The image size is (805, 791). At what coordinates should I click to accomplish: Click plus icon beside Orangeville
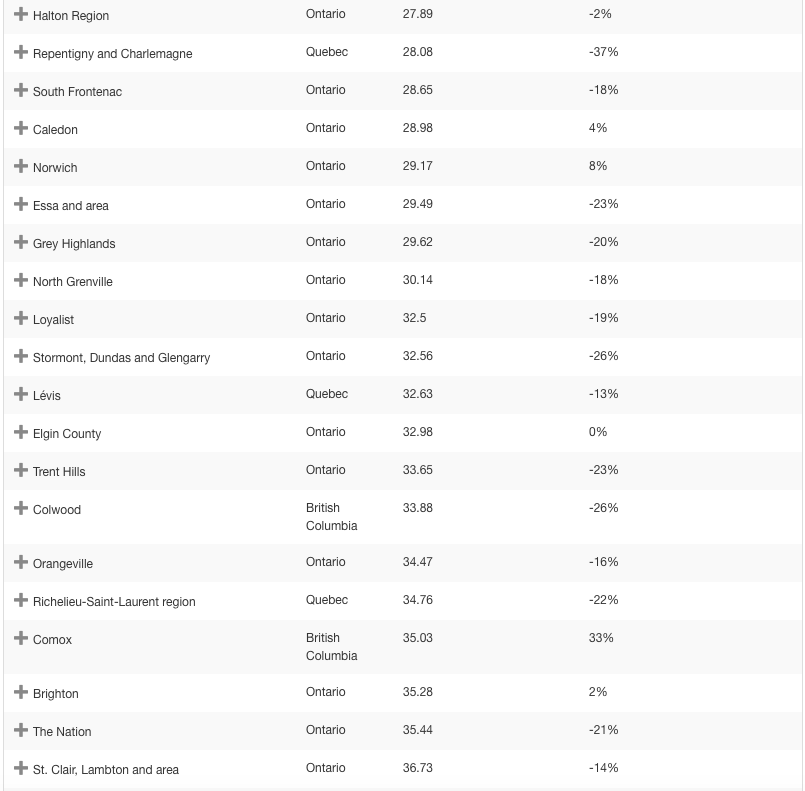(21, 562)
